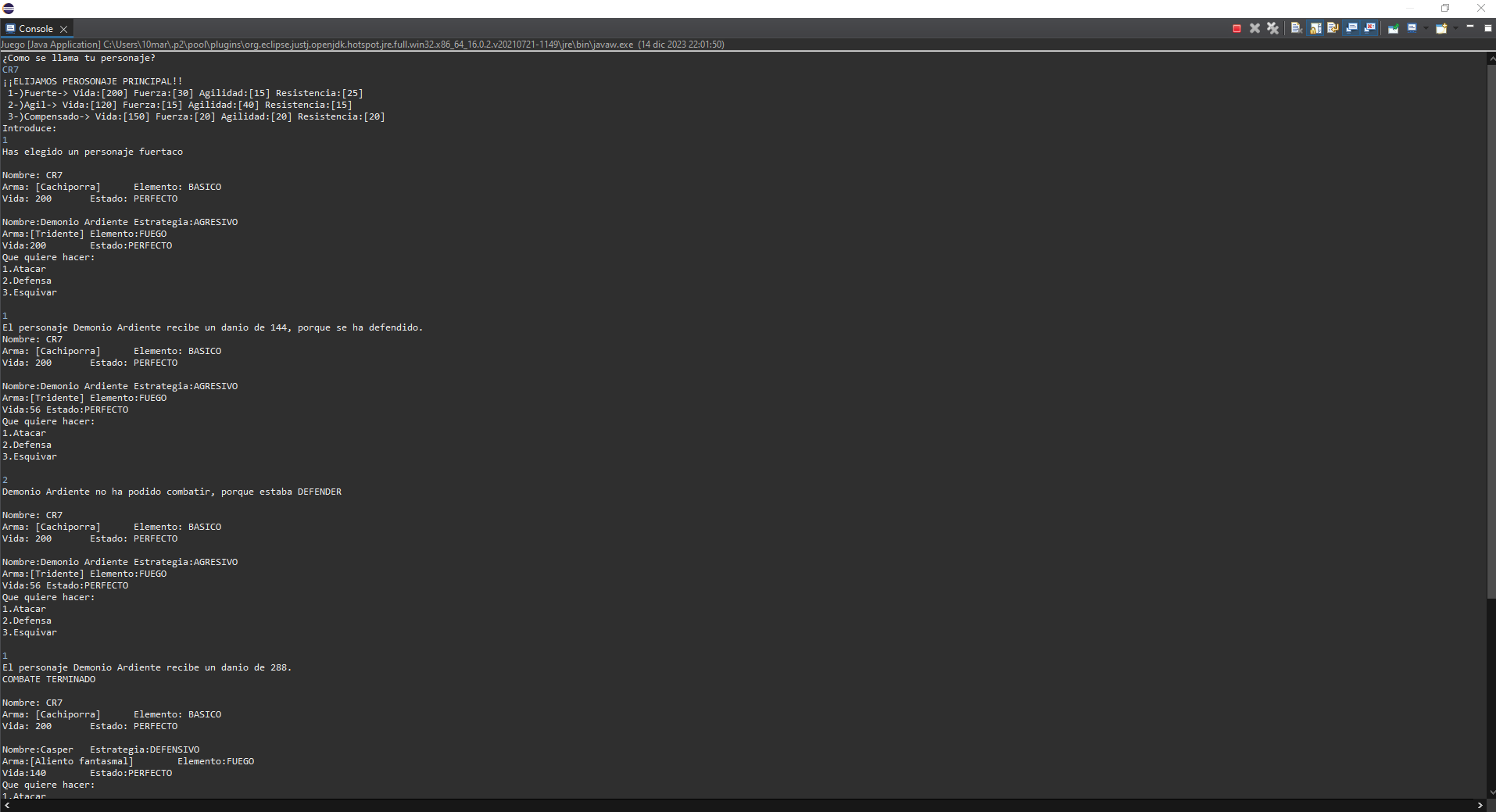Viewport: 1496px width, 812px height.
Task: Click the 'COMBATE TERMINADO' line
Action: point(49,679)
